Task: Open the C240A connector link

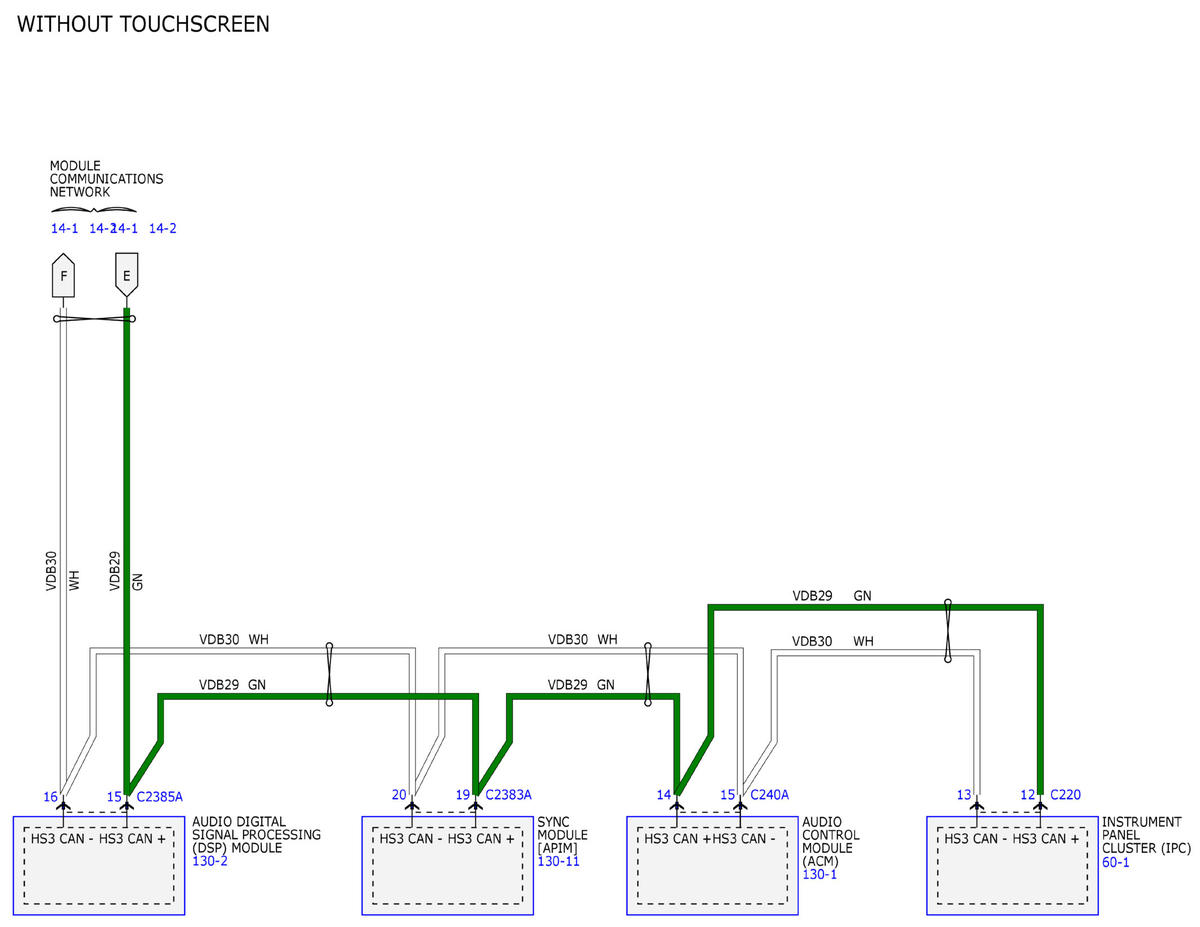Action: point(769,795)
